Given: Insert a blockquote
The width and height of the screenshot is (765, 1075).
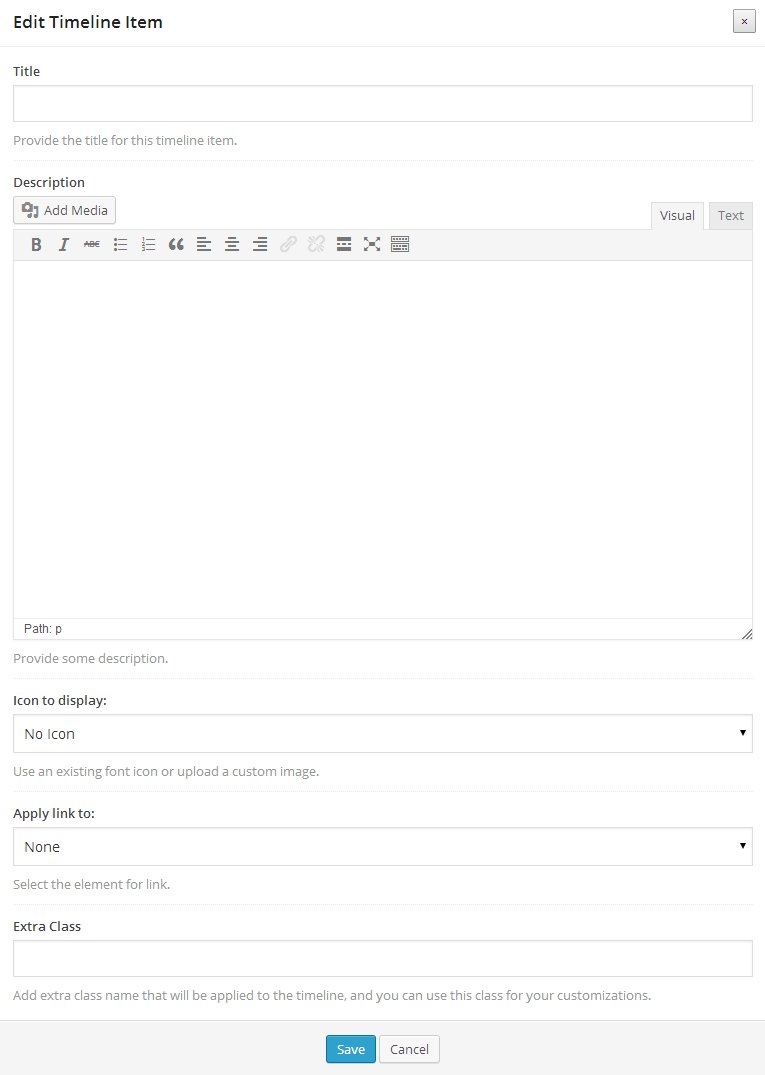Looking at the screenshot, I should tap(176, 244).
